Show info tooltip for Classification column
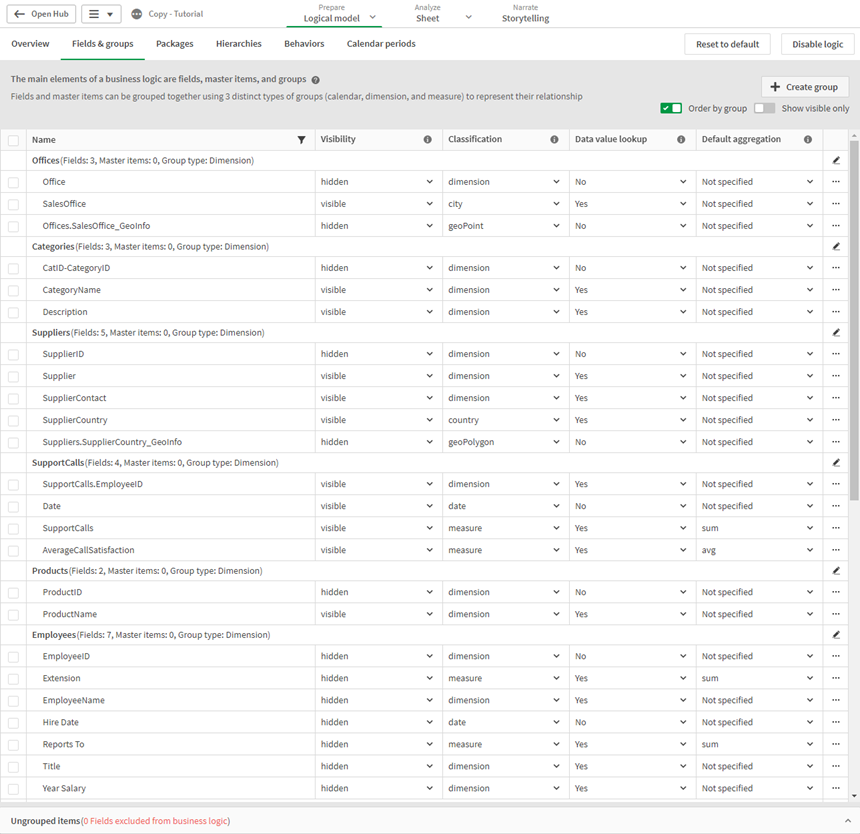 554,139
